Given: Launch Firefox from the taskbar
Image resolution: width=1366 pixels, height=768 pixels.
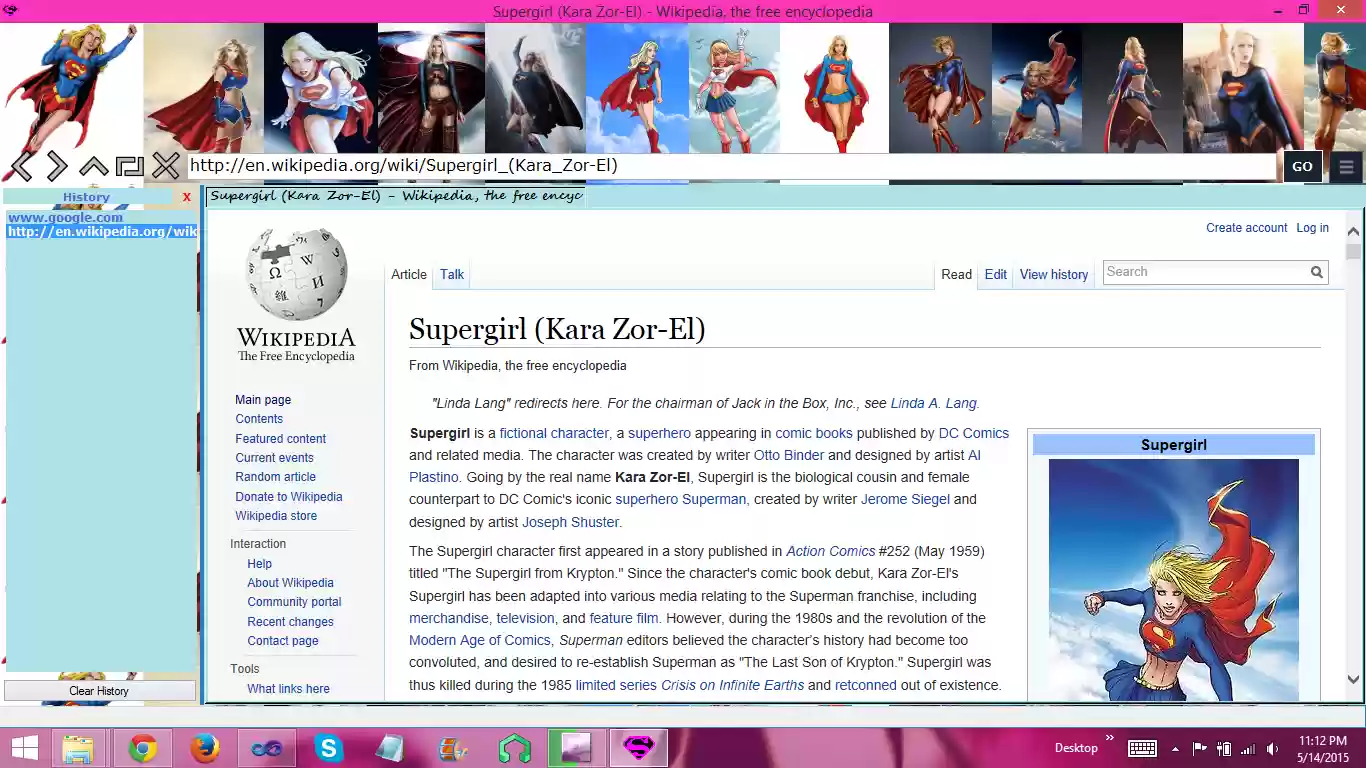Looking at the screenshot, I should 205,747.
